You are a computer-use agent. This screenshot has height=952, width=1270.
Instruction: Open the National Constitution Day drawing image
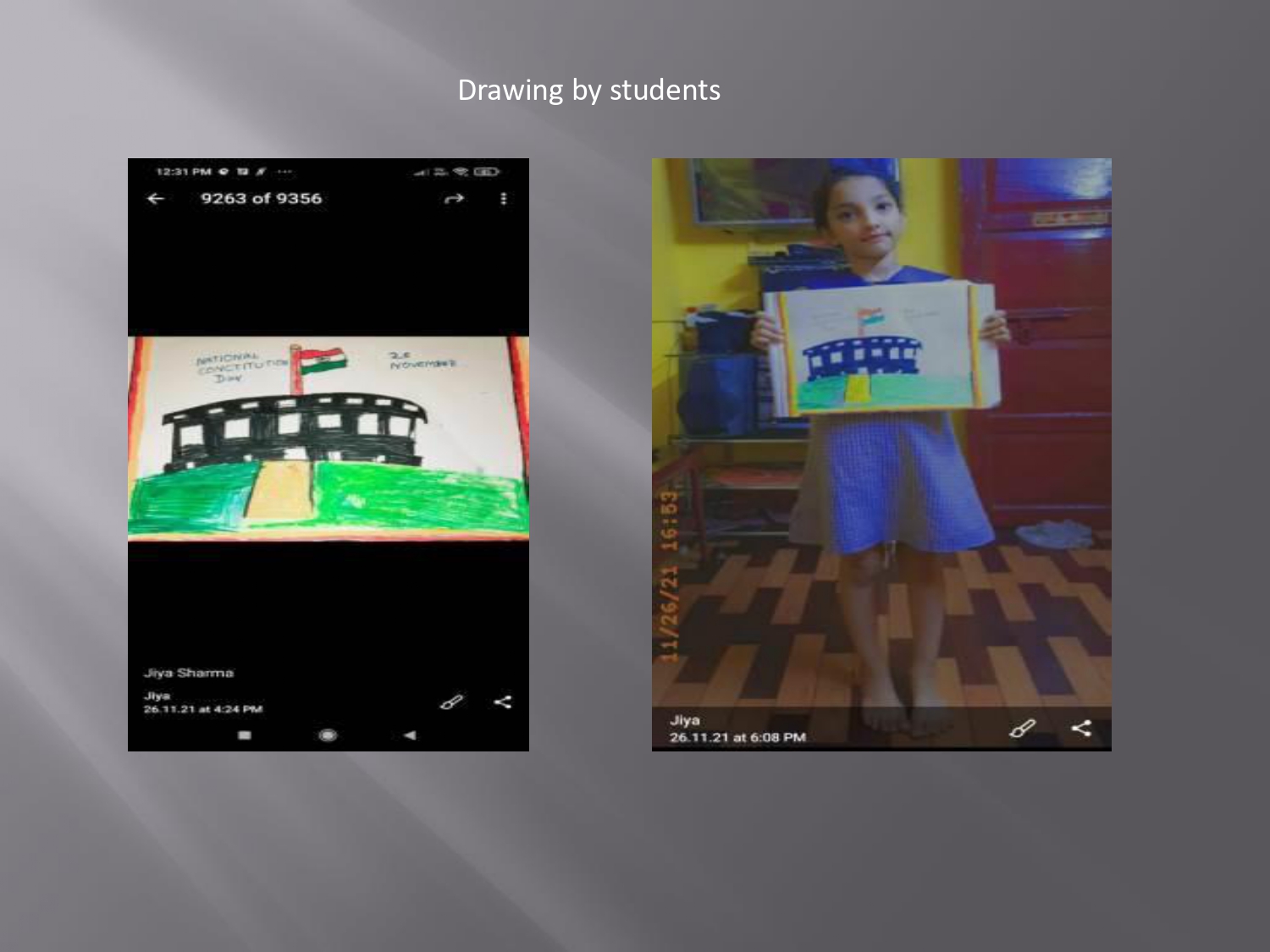point(329,437)
